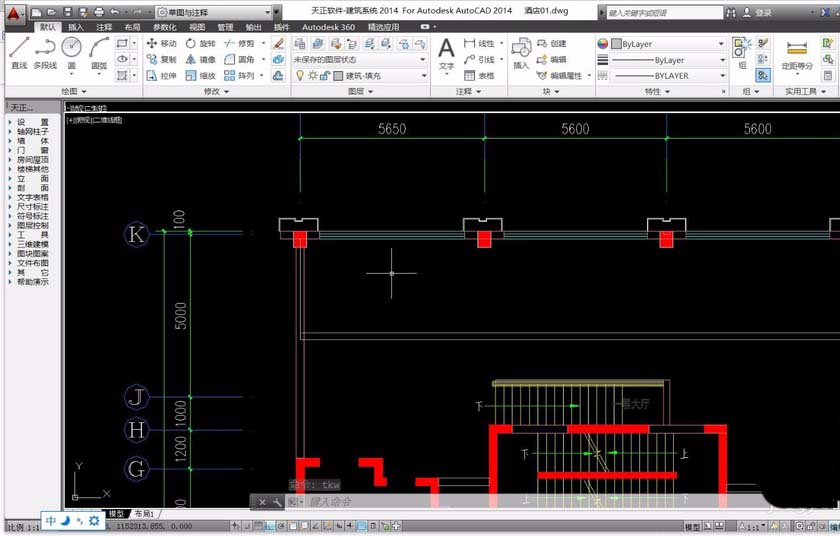
Task: Expand the 轴网柱子 item in 天正 panel
Action: pos(32,131)
